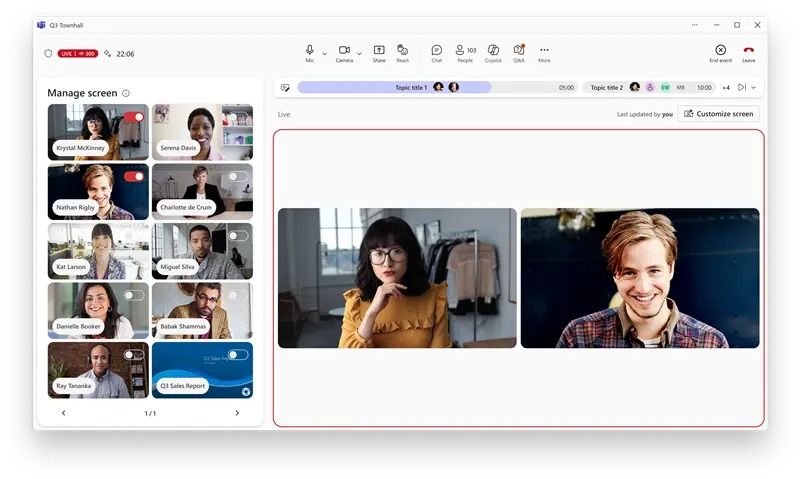
Task: Take Krystal McKinney off screen toggle
Action: point(134,117)
